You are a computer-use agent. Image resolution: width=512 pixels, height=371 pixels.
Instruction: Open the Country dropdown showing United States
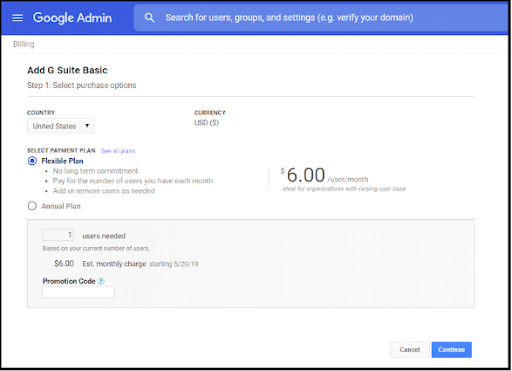point(60,126)
